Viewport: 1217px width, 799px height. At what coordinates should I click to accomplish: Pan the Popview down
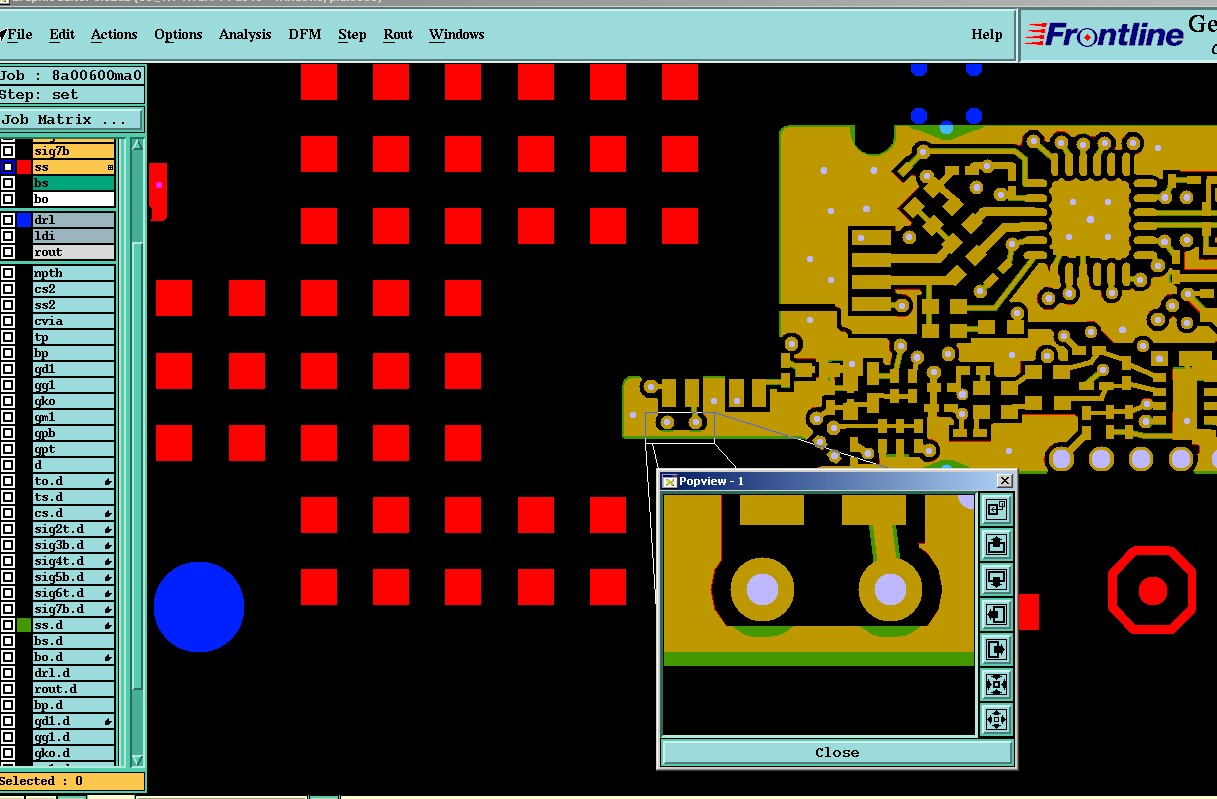click(x=996, y=580)
